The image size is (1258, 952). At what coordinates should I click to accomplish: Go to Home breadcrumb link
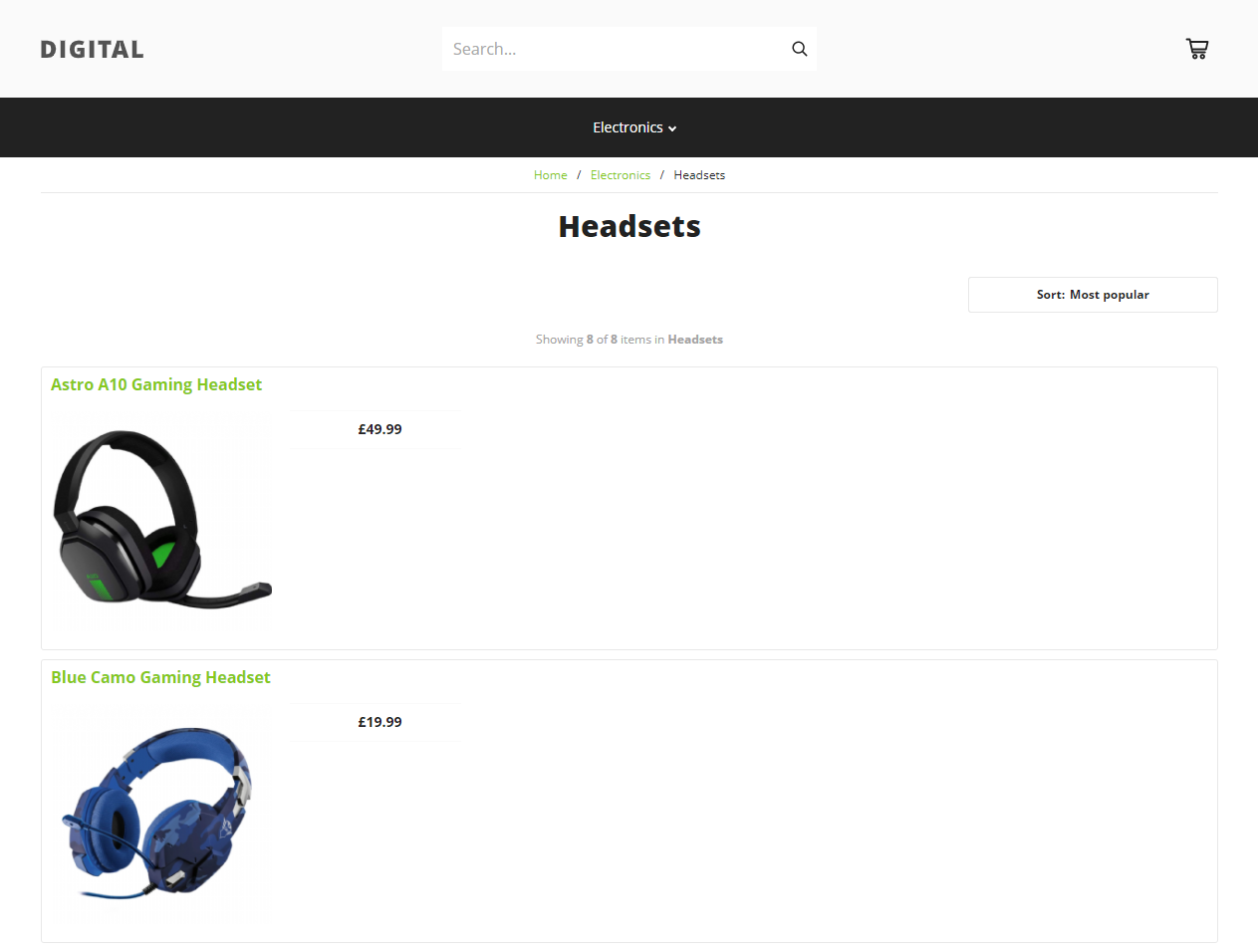pos(550,175)
